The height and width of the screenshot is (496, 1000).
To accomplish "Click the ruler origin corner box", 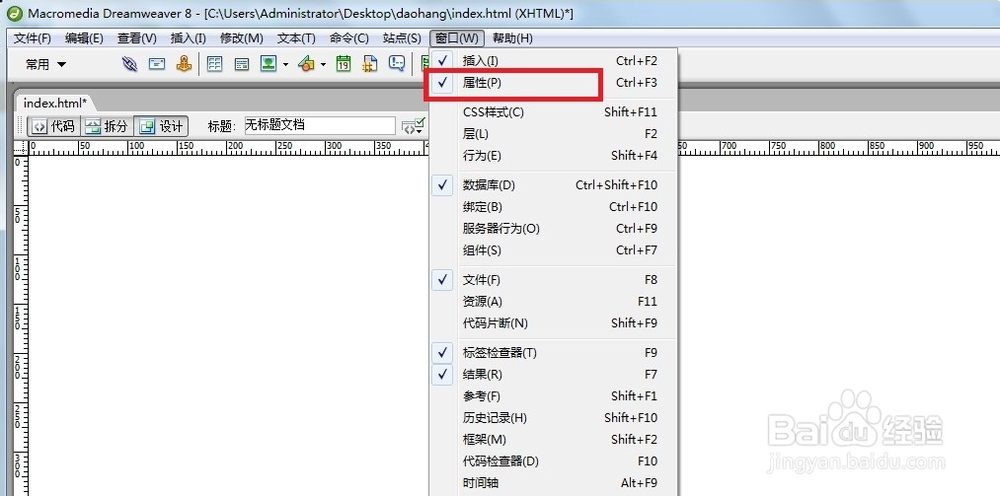I will (21, 148).
